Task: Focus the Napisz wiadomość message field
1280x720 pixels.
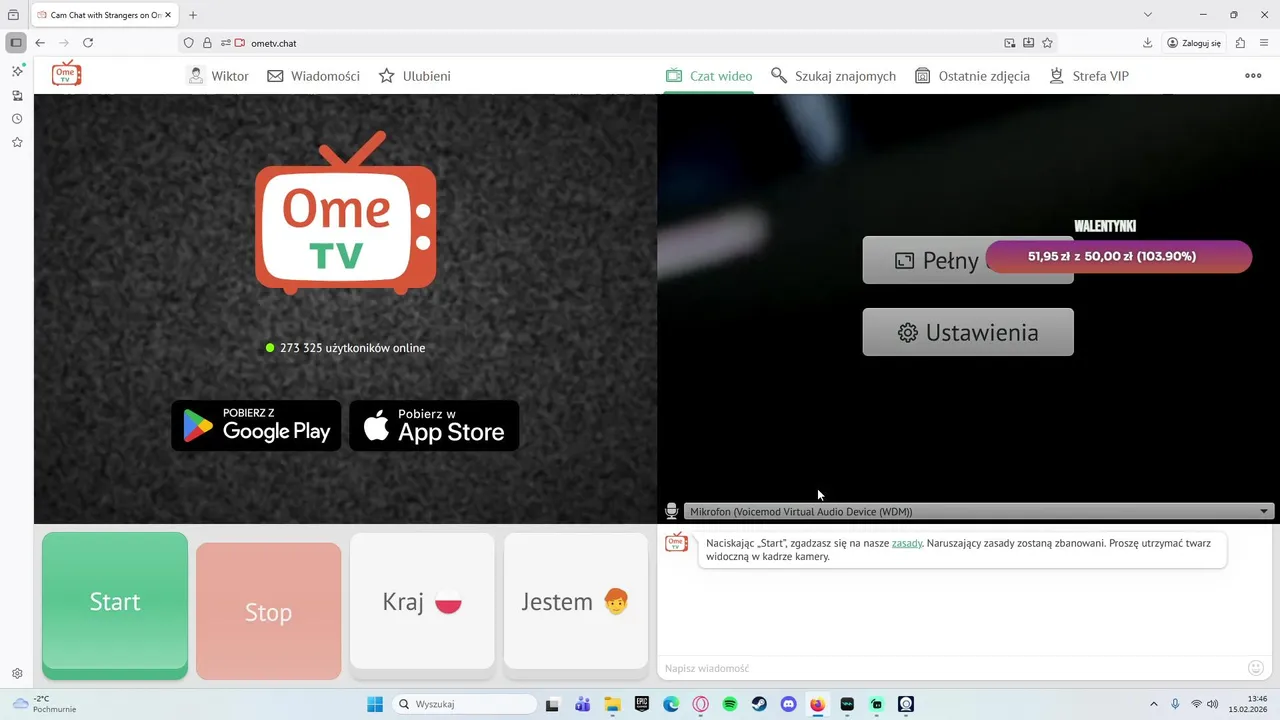Action: (950, 668)
